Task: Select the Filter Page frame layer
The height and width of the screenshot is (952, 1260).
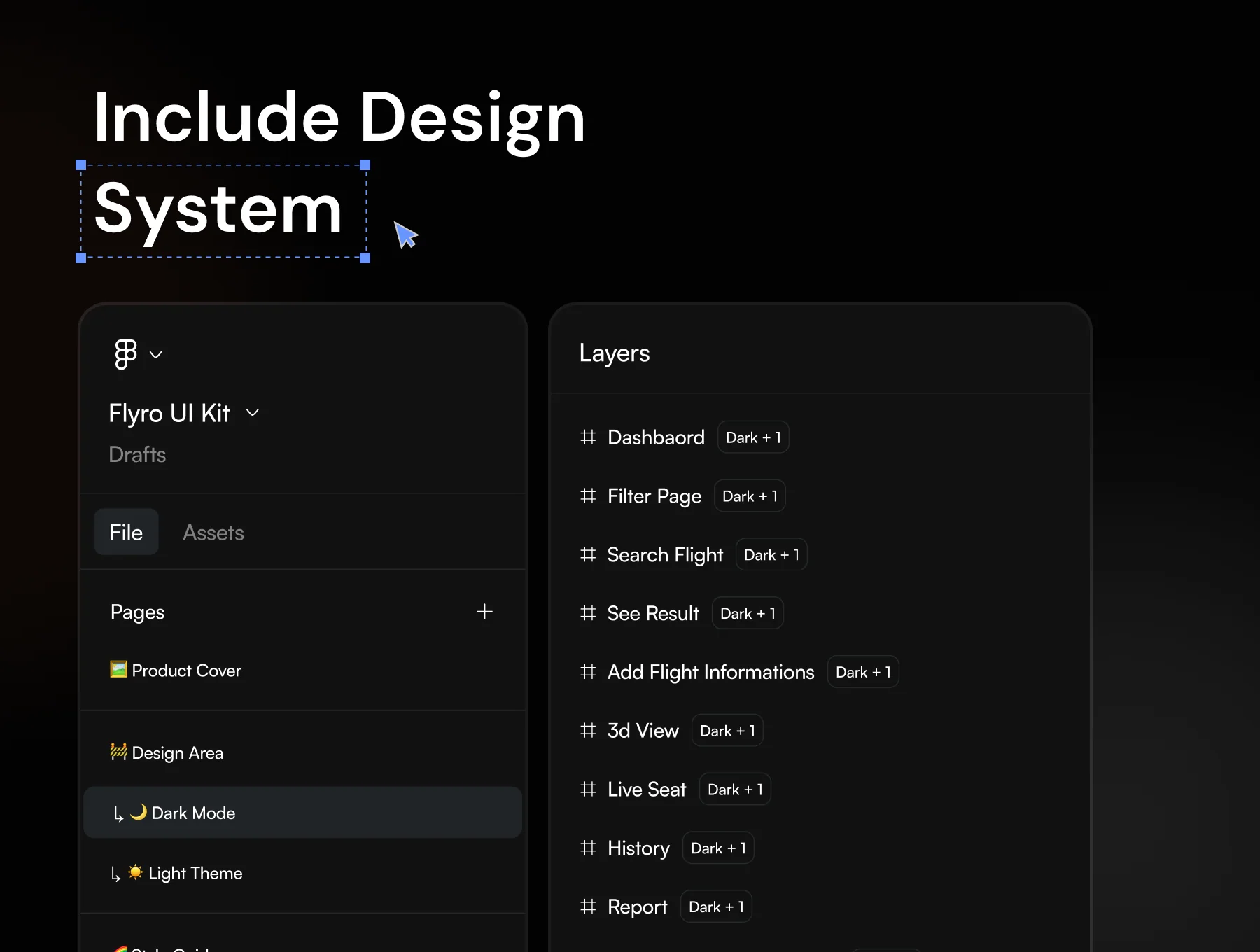Action: 654,496
